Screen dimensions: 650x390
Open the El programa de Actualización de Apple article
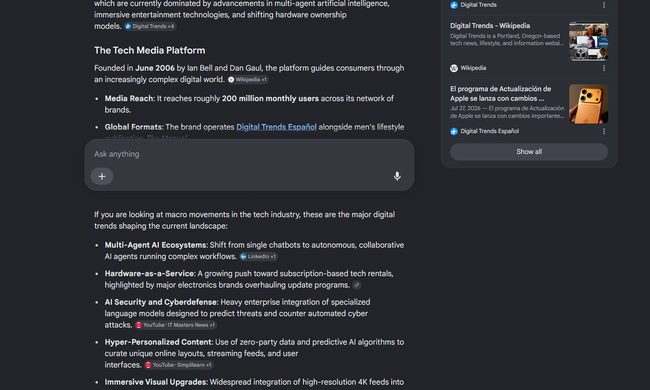tap(501, 94)
